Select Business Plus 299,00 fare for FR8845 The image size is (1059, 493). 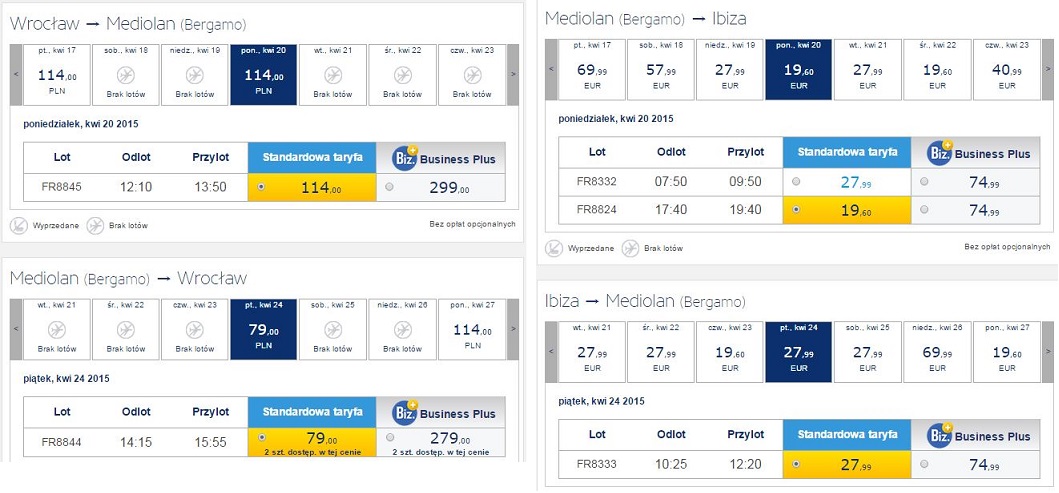click(x=389, y=187)
